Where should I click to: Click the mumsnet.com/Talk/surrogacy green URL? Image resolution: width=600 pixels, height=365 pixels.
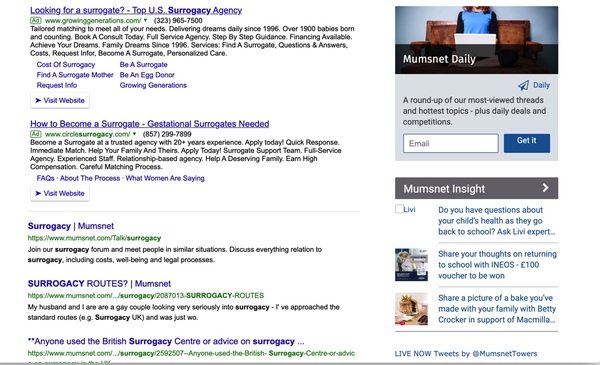(94, 238)
